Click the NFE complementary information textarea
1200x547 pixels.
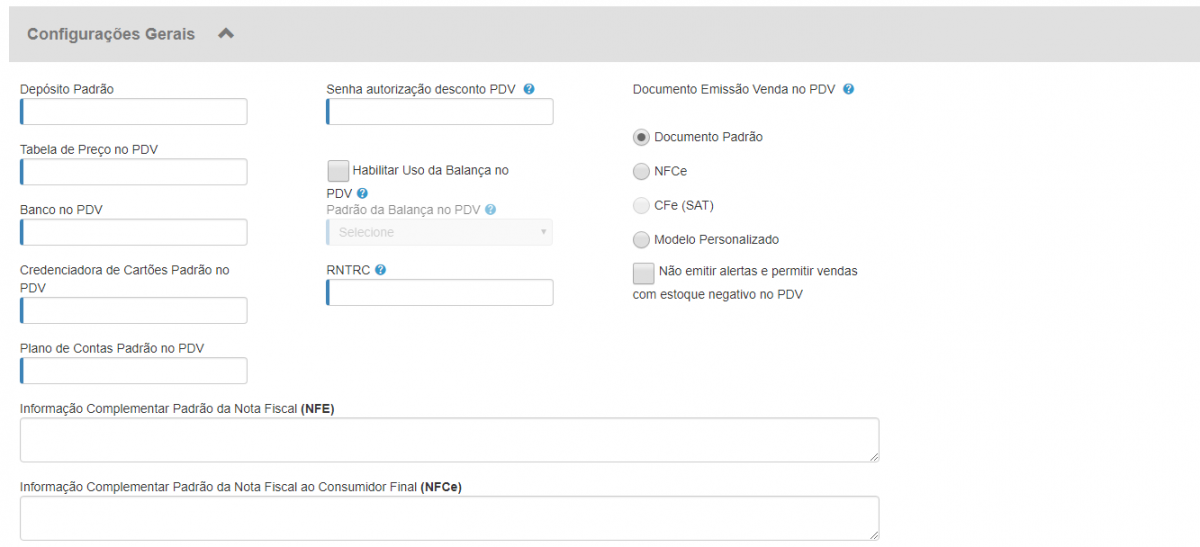tap(450, 440)
